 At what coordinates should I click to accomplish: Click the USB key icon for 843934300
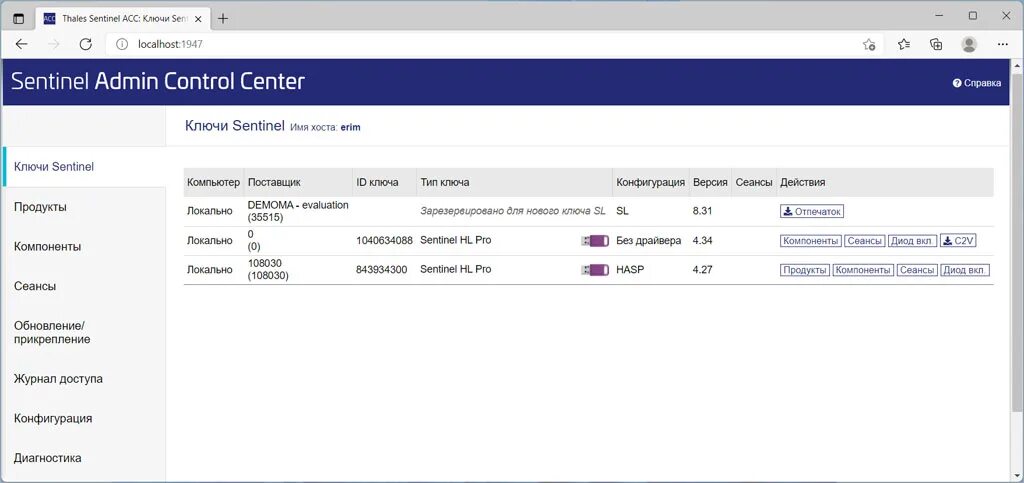coord(595,270)
